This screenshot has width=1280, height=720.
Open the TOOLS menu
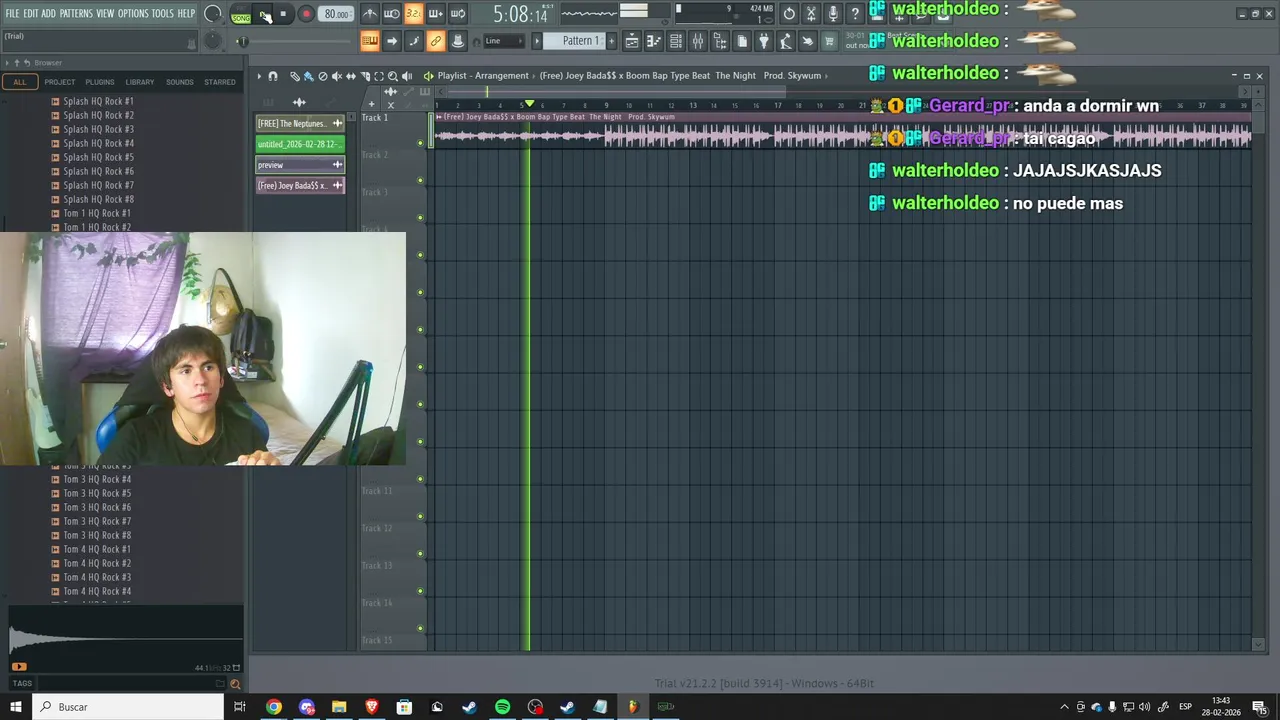pos(162,13)
